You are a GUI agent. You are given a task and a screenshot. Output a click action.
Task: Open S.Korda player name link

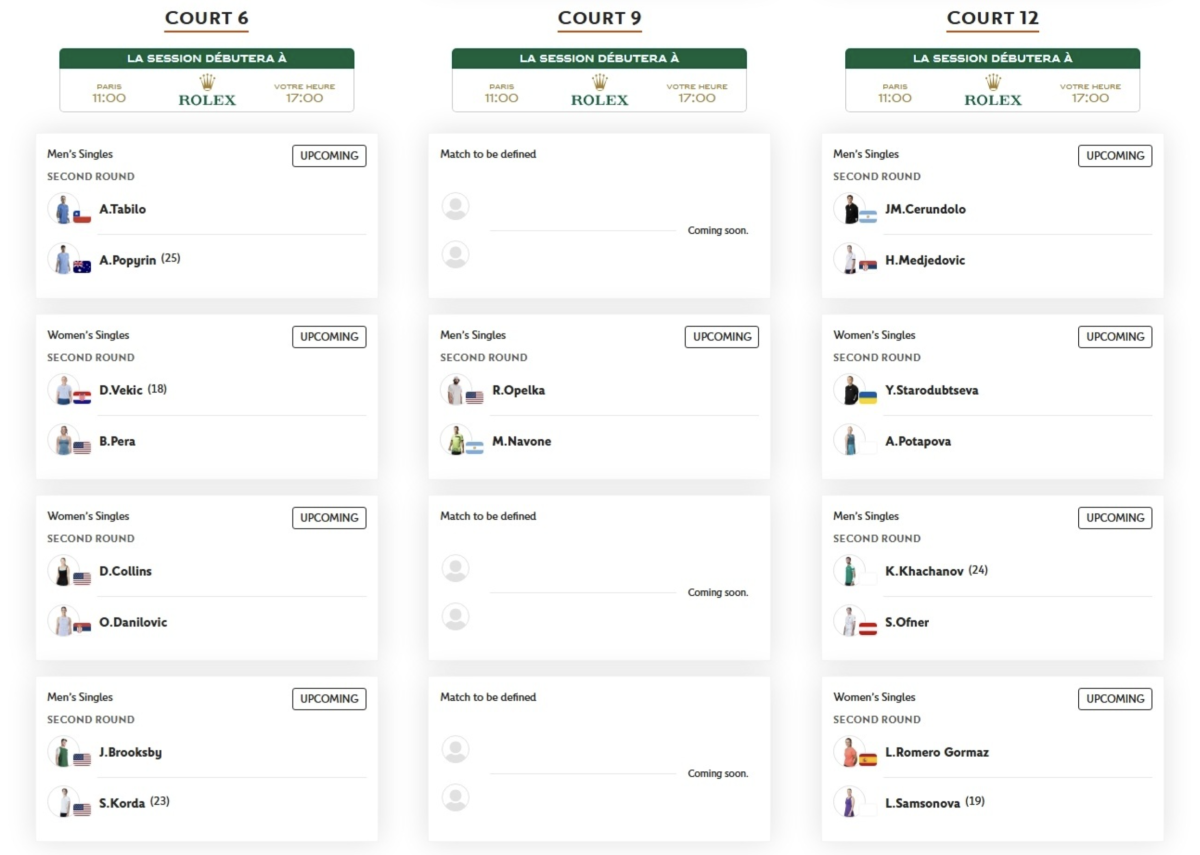tap(122, 803)
